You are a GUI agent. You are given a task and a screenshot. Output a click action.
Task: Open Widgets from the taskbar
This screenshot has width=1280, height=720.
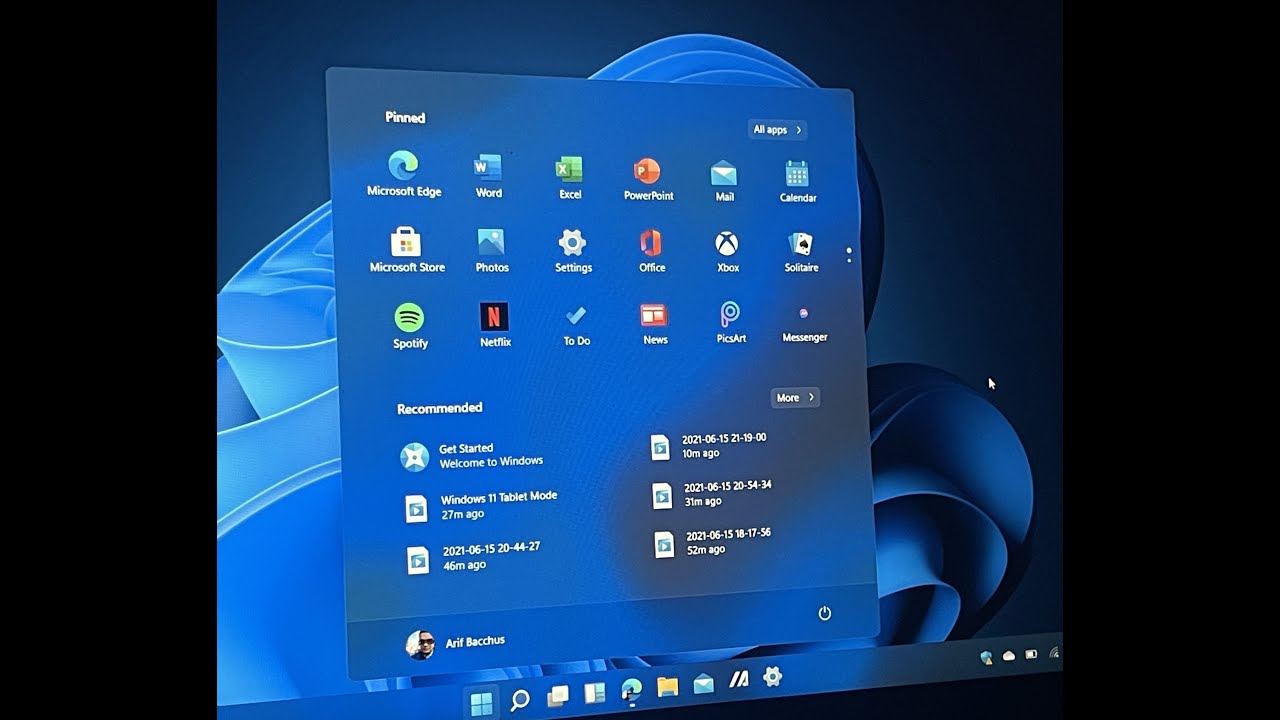click(594, 692)
